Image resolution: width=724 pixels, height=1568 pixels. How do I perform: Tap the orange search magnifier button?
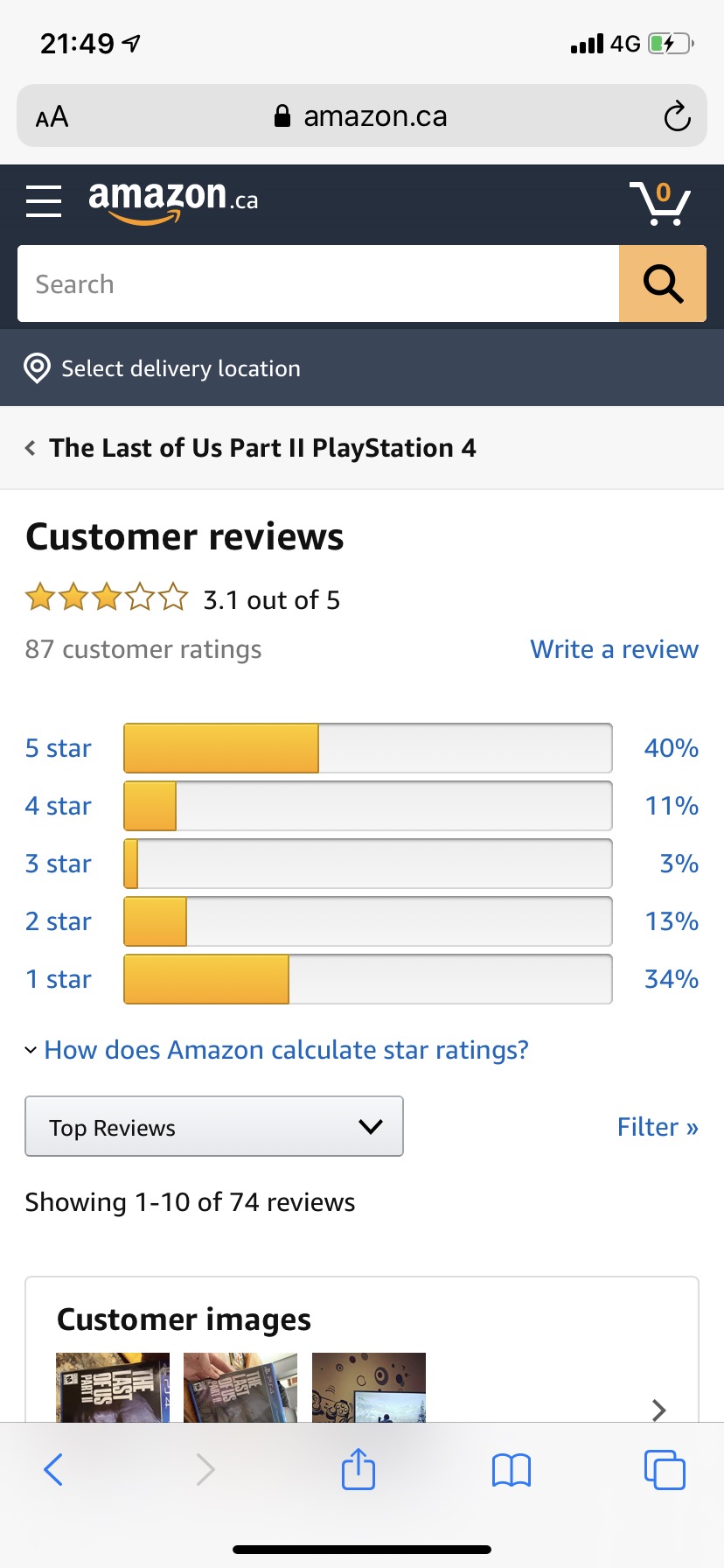(x=663, y=283)
